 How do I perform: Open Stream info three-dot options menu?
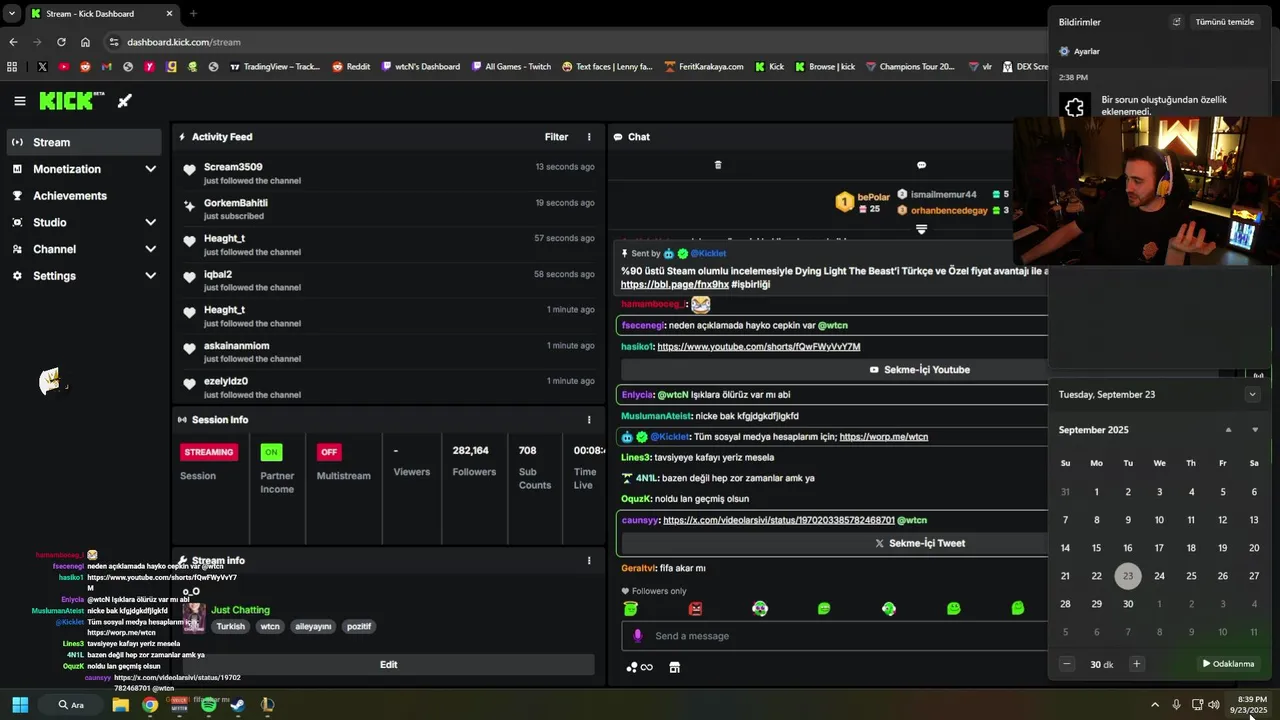point(589,561)
